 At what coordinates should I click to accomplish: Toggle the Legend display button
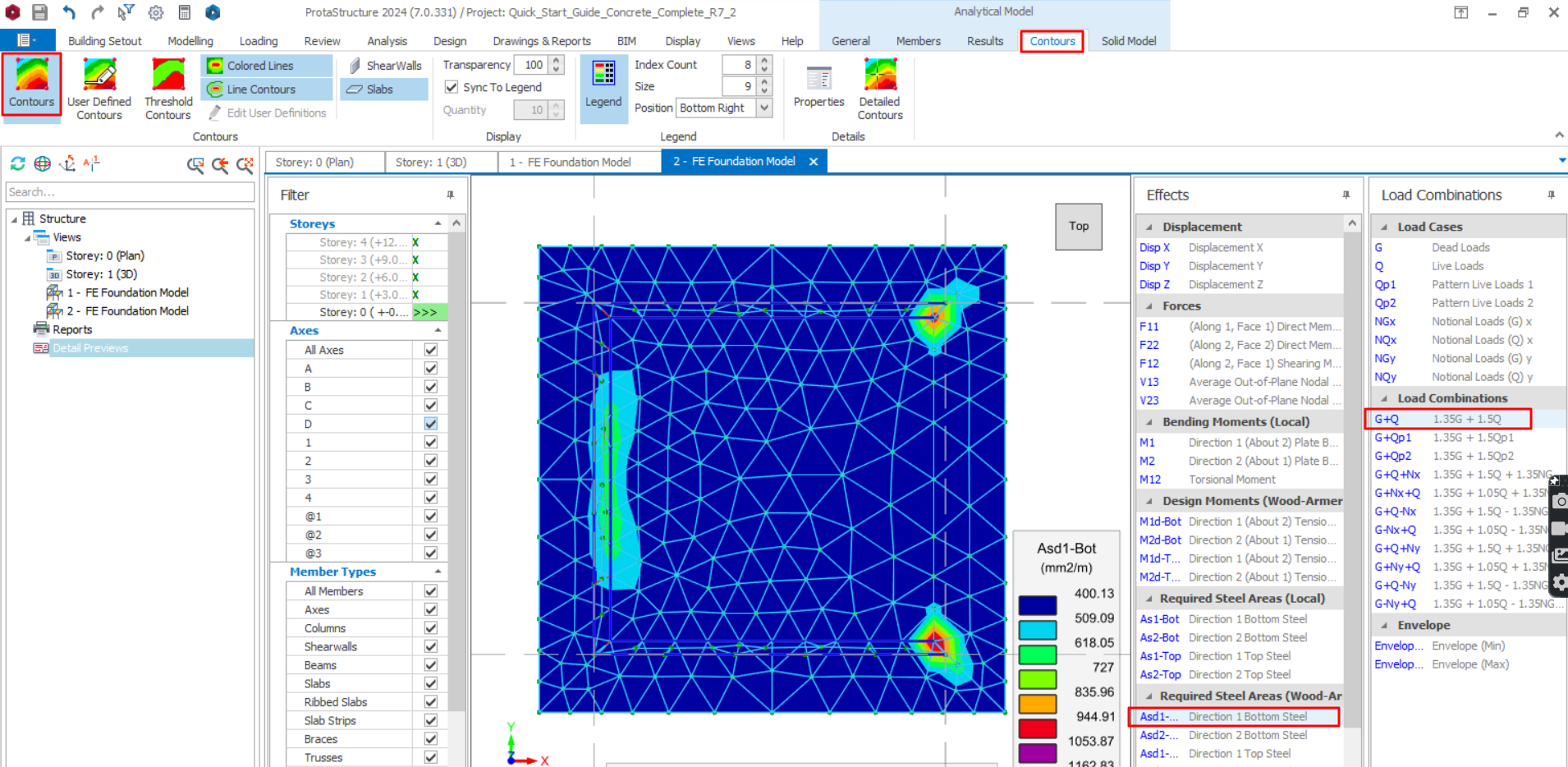click(x=603, y=87)
